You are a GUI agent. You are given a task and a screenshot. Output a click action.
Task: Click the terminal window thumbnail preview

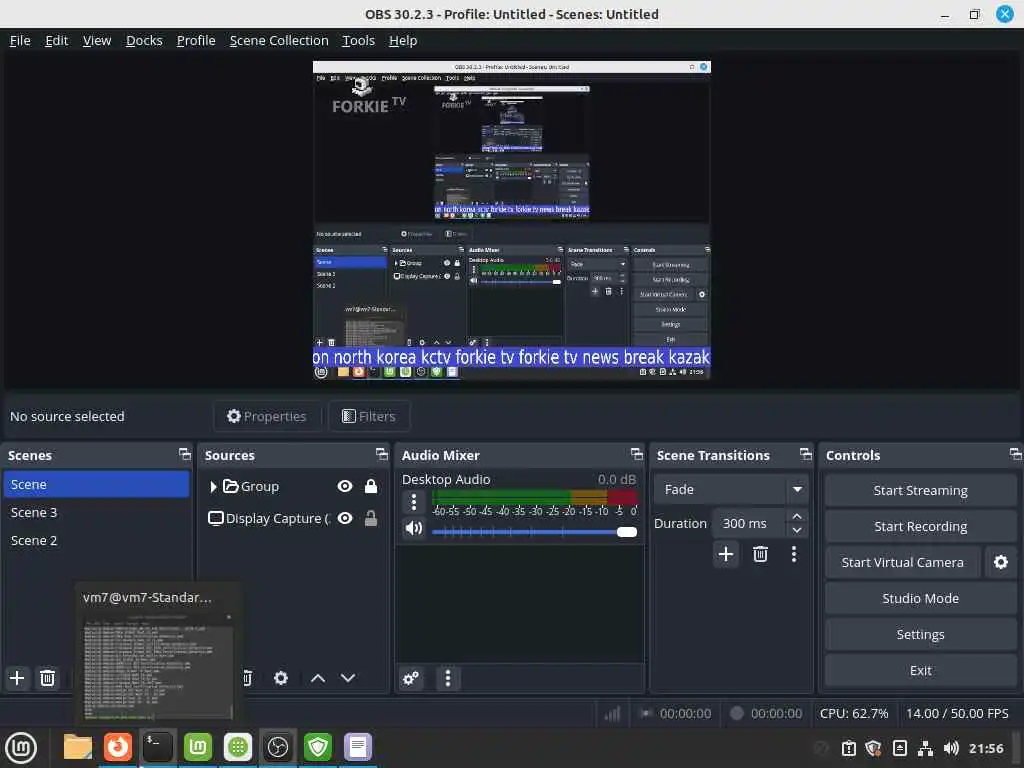point(158,665)
